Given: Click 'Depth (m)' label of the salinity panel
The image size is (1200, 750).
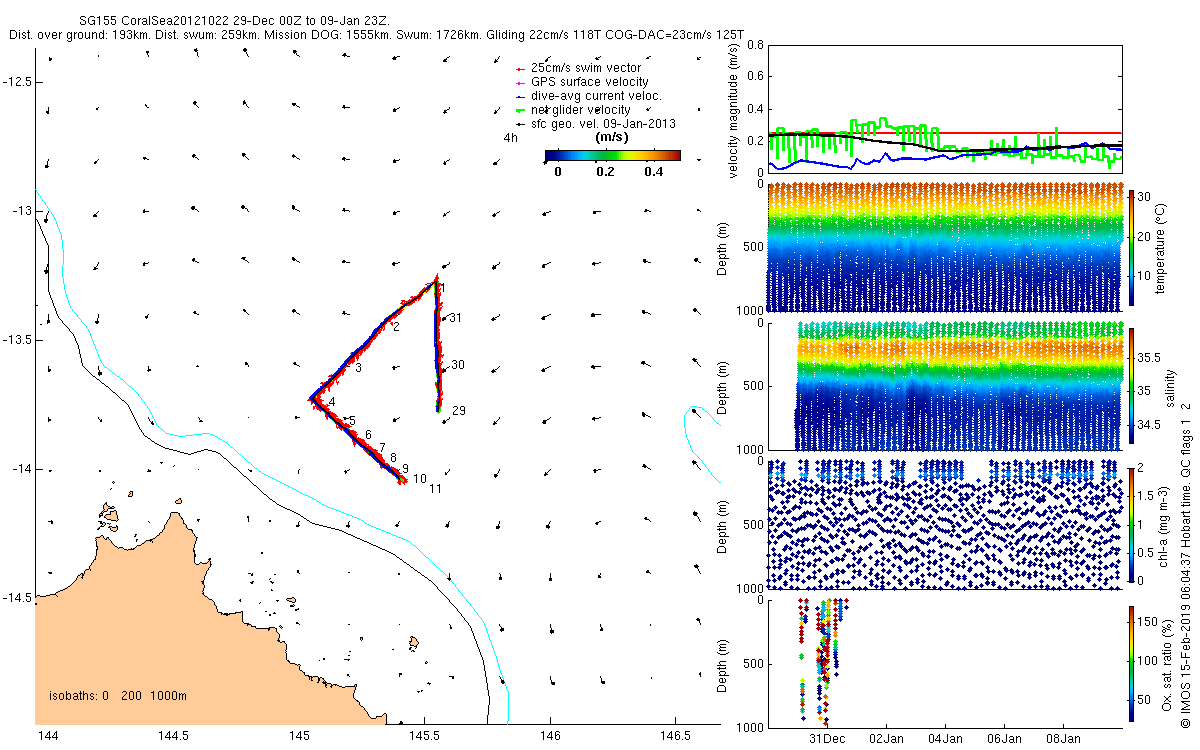Looking at the screenshot, I should [724, 388].
